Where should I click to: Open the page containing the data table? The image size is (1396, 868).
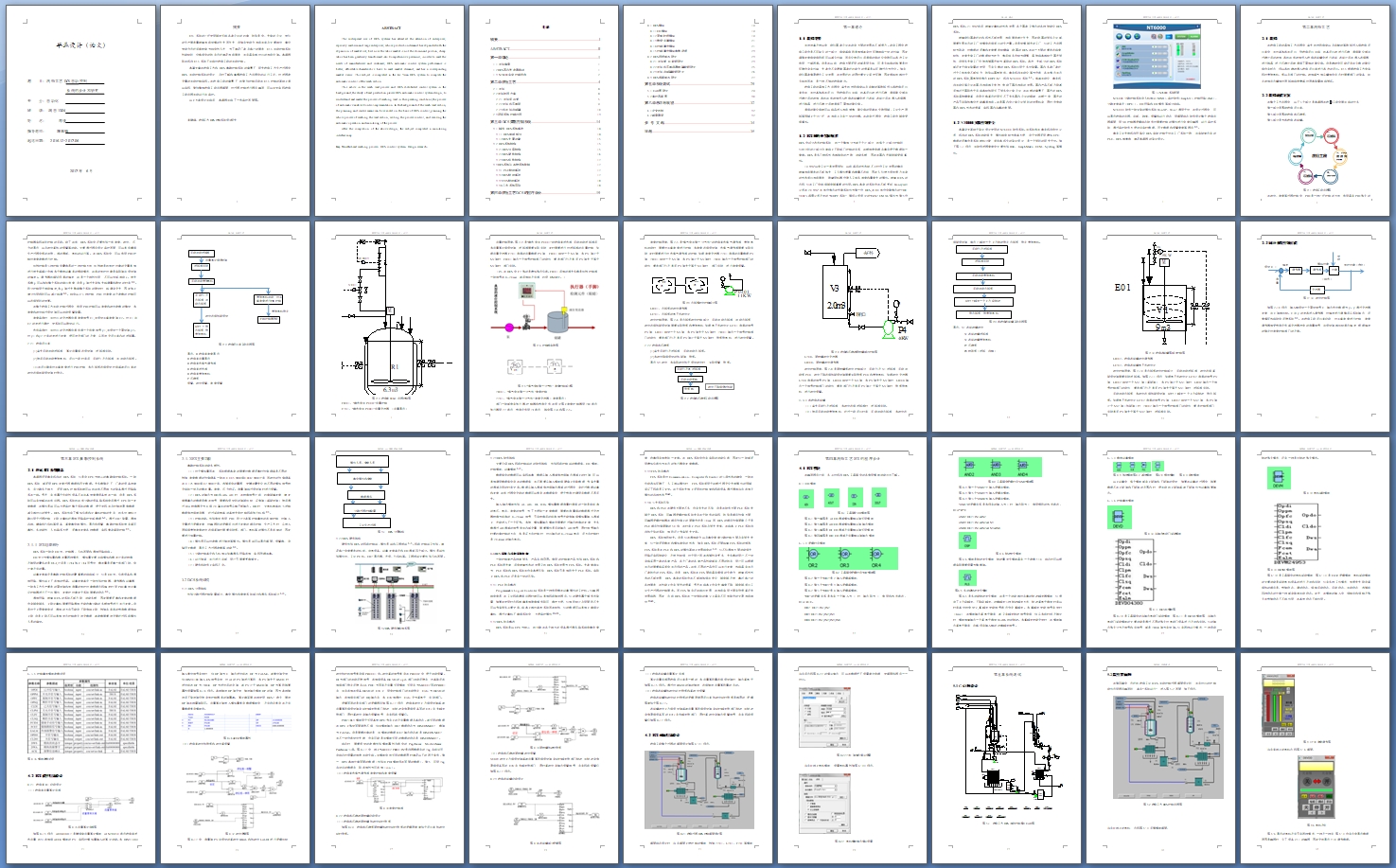(80, 758)
